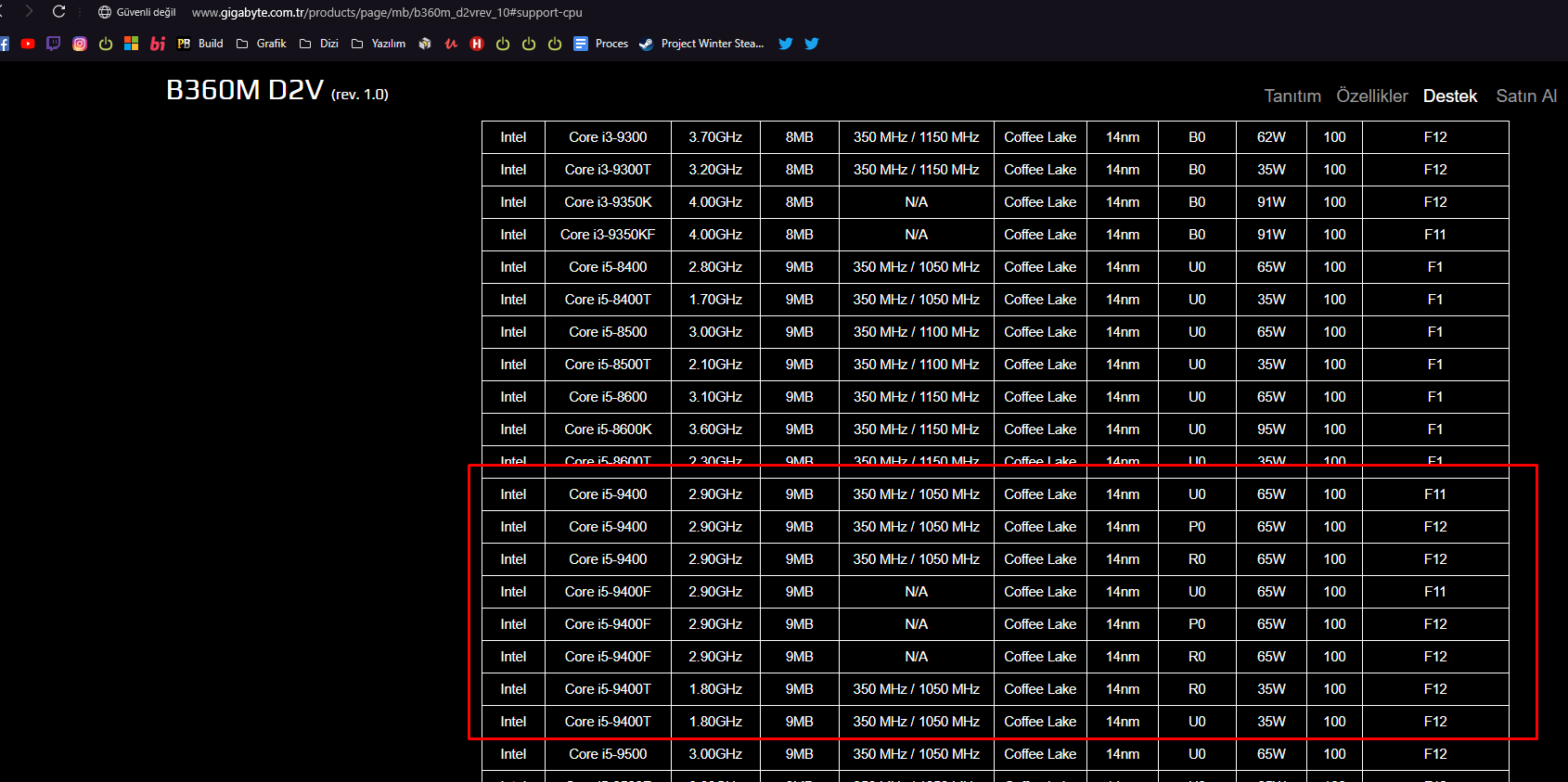Open the power-icon bookmark right after red H
The width and height of the screenshot is (1568, 782).
click(x=503, y=44)
